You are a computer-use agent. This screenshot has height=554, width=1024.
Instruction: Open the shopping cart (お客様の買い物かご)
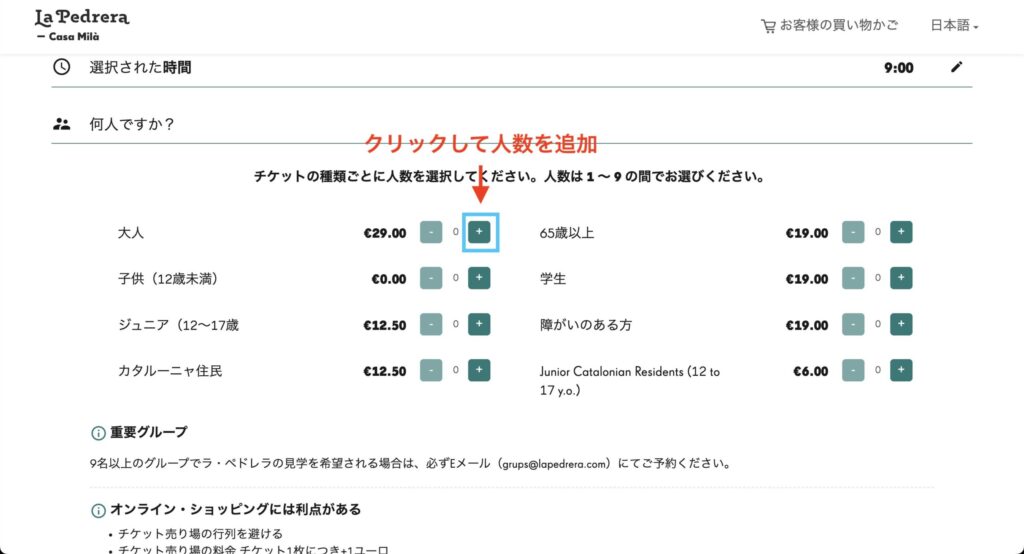click(829, 26)
